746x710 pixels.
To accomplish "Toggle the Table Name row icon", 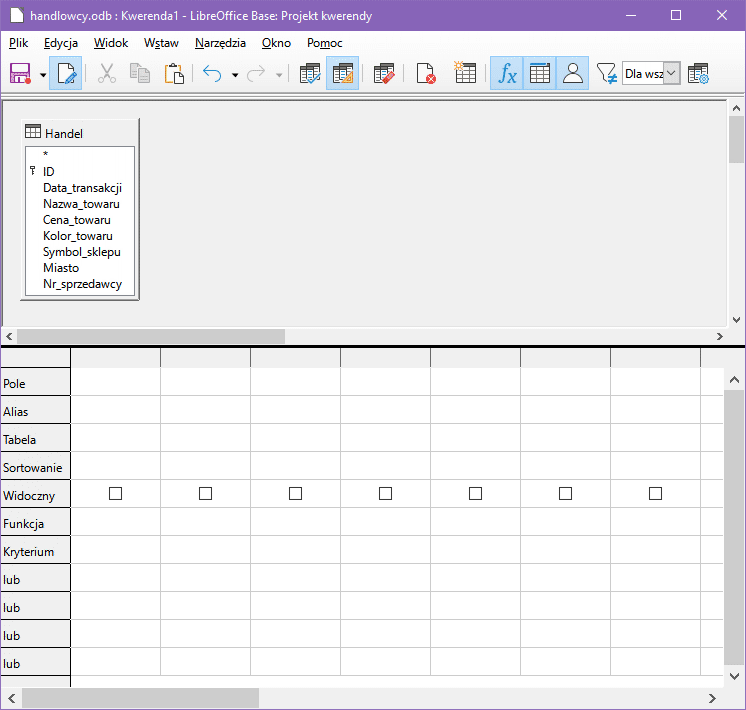I will tap(540, 74).
